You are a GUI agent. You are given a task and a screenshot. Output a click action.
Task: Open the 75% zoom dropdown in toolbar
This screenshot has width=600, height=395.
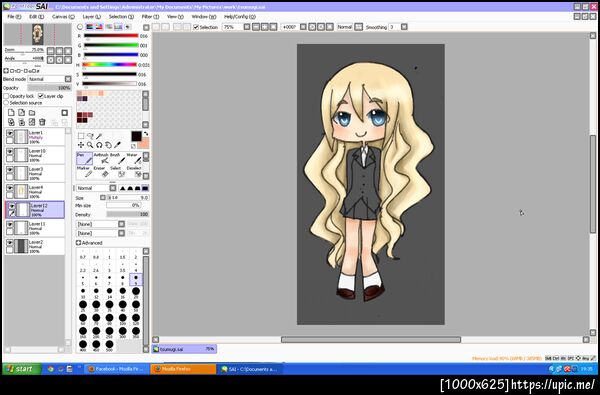[x=247, y=27]
